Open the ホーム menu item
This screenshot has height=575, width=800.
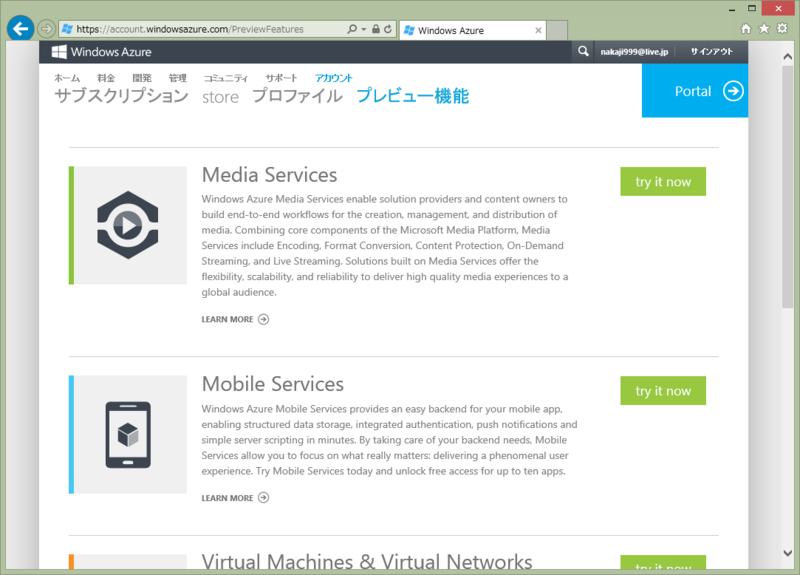(67, 78)
